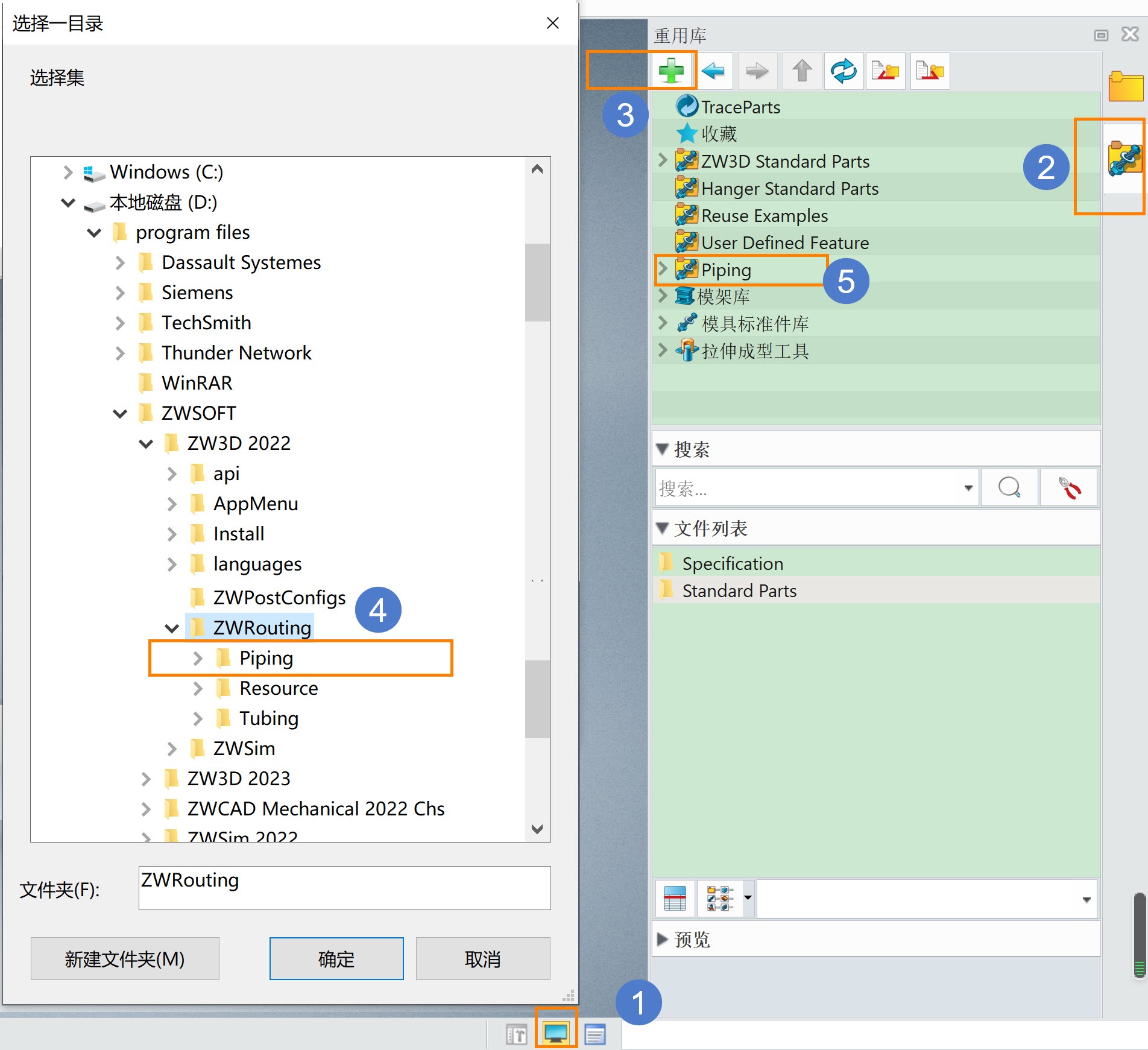Screen dimensions: 1148x1050
Task: Click the gray forward arrow icon
Action: pyautogui.click(x=757, y=71)
